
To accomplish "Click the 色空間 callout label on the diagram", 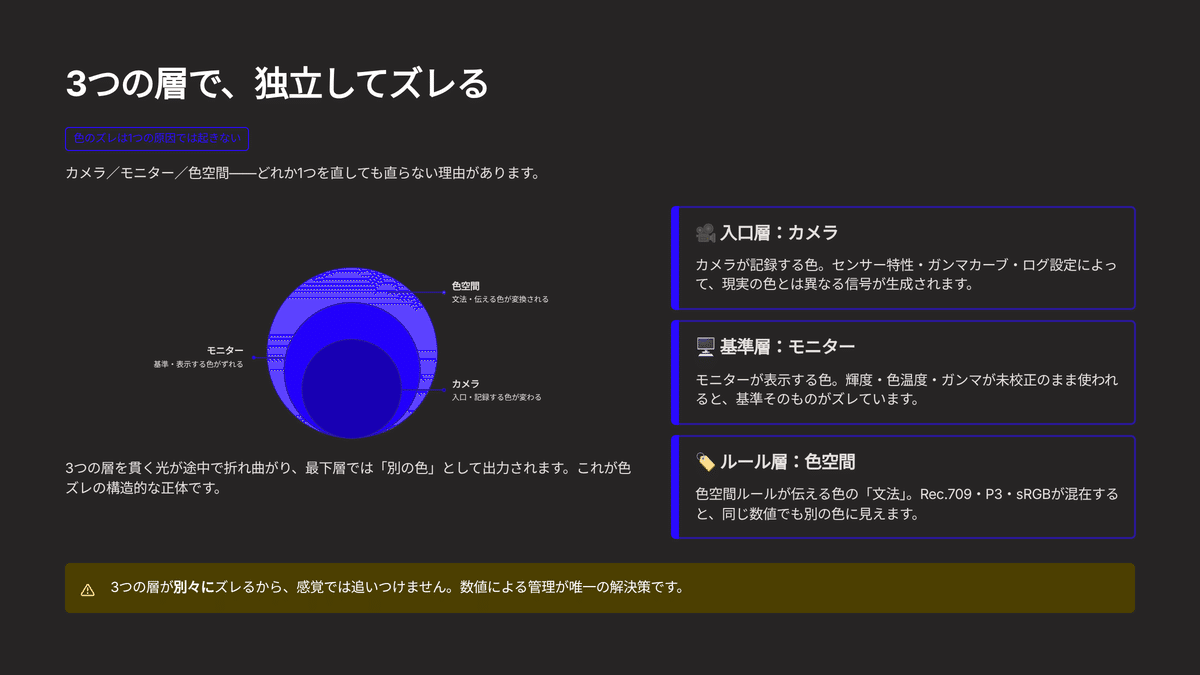I will point(466,285).
